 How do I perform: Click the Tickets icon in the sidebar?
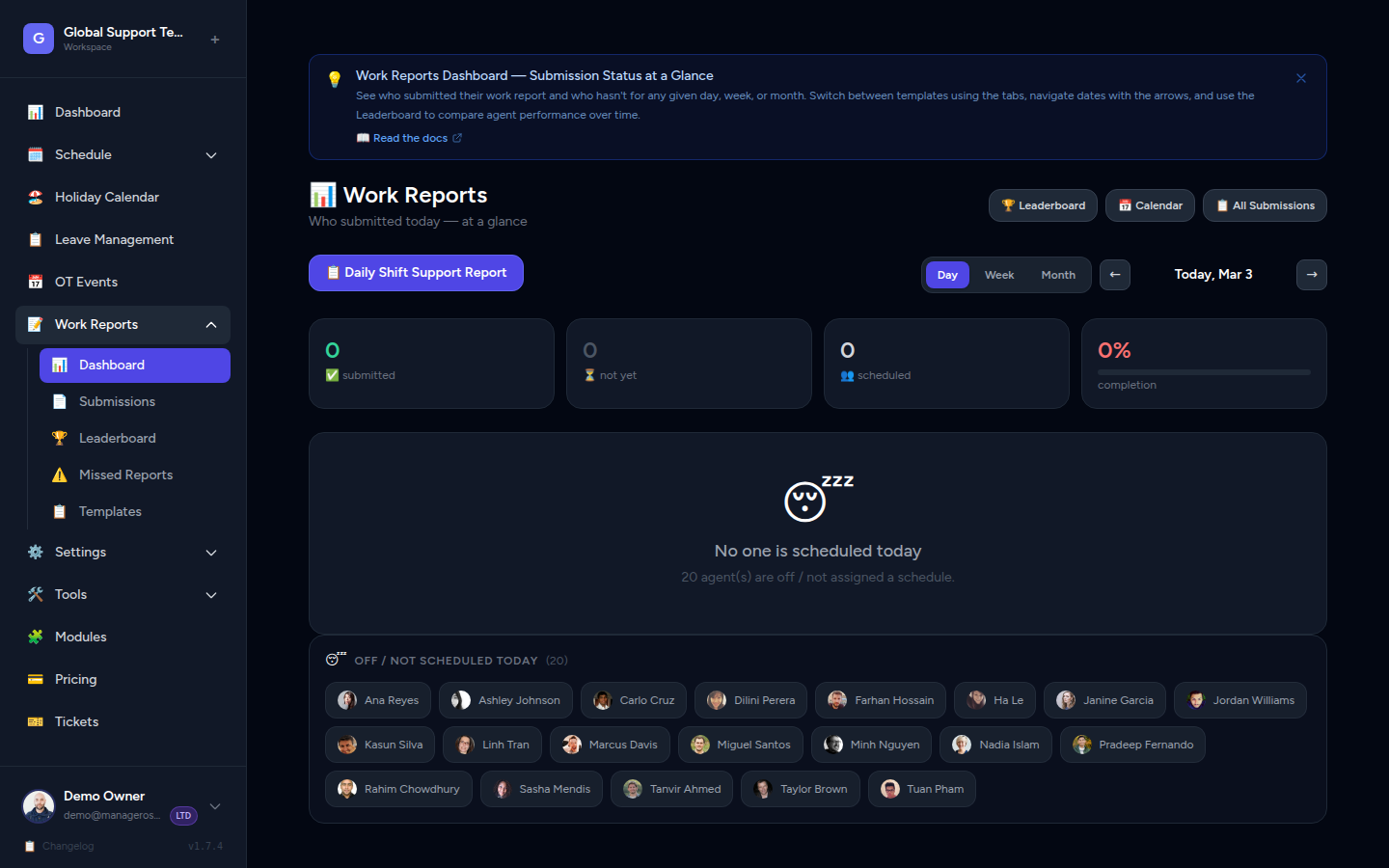(x=35, y=721)
